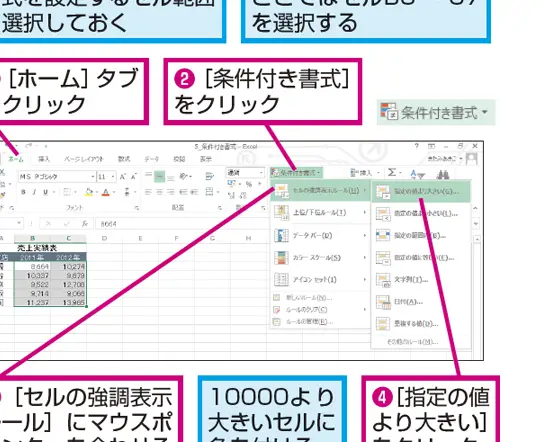Open the 配置 group dialog launcher
This screenshot has width=540, height=442.
[220, 208]
